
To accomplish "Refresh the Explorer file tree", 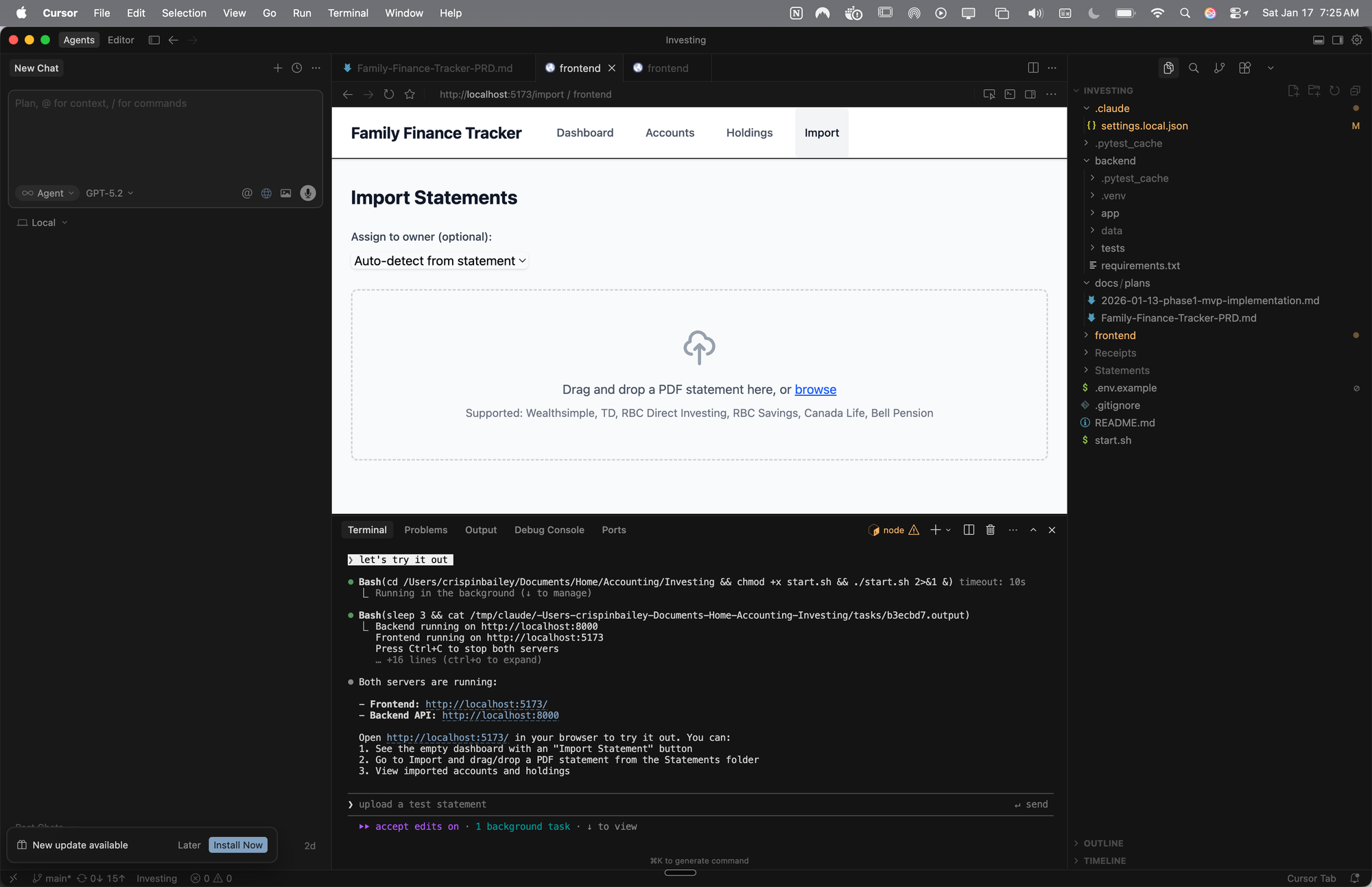I will 1334,90.
